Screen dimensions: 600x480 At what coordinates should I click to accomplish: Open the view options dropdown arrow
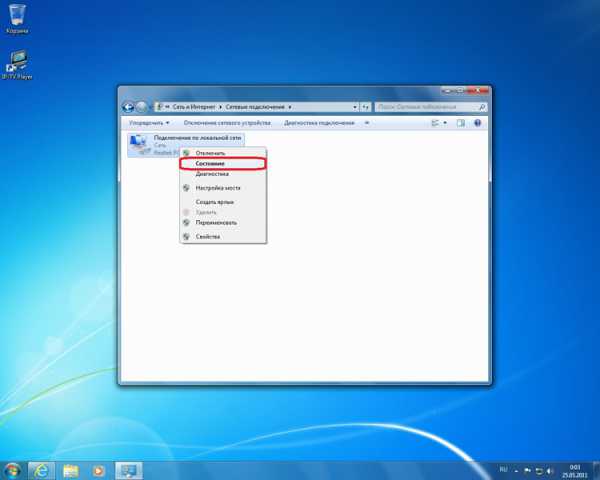[445, 122]
